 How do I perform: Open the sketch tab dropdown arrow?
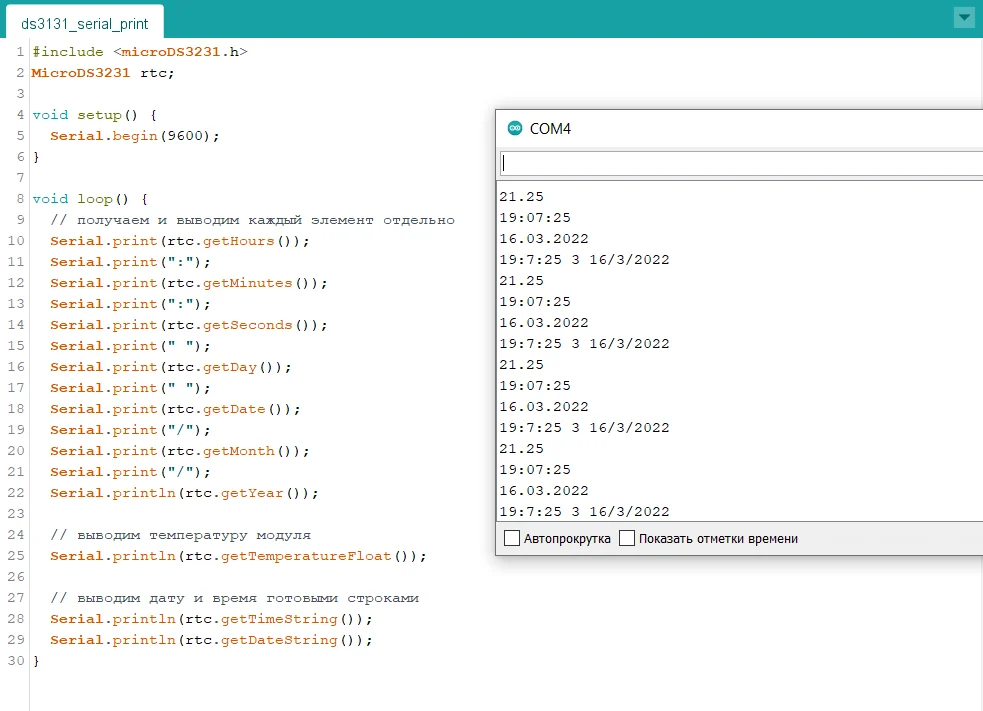(x=964, y=18)
